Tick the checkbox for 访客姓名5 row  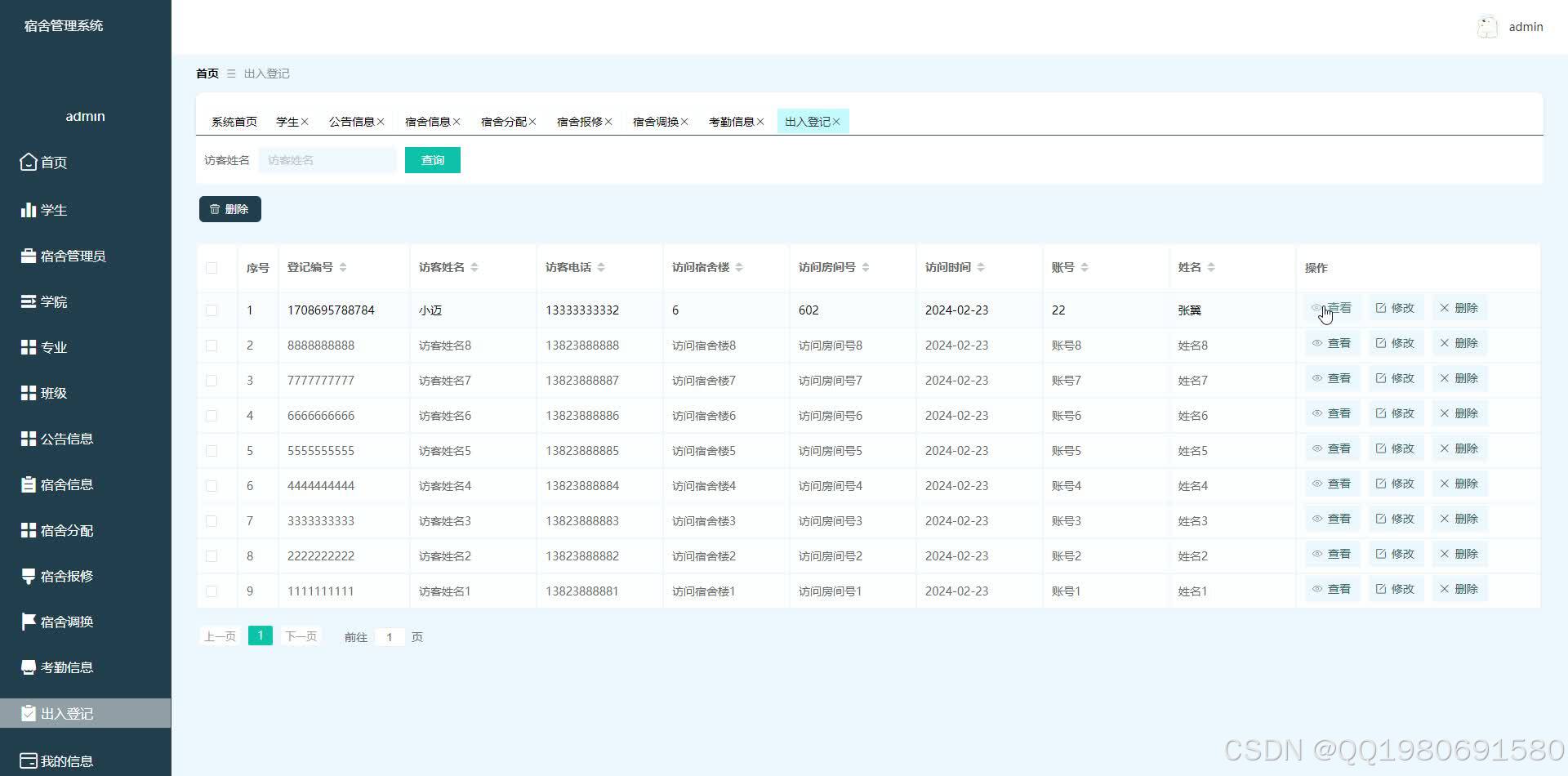(x=212, y=451)
